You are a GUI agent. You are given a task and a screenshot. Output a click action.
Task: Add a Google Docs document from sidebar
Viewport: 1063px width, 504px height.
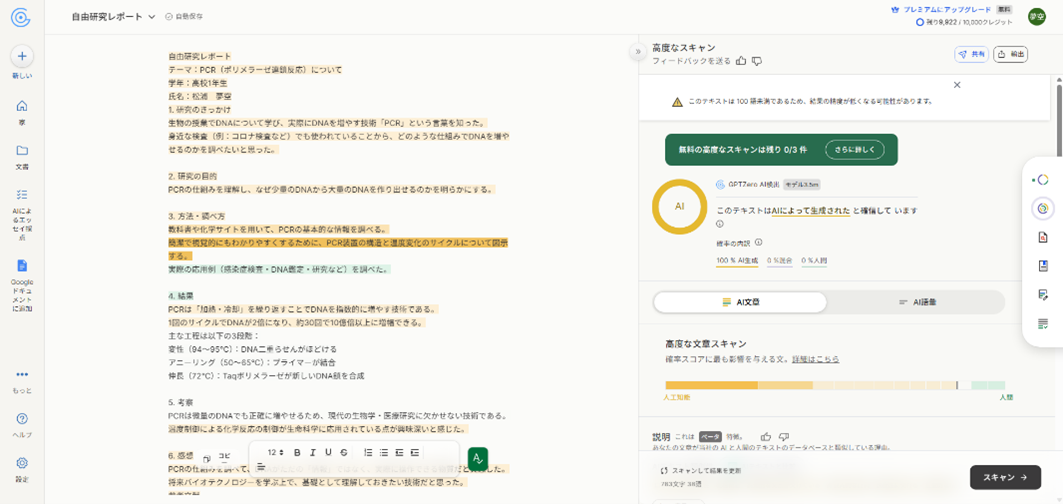[x=22, y=266]
